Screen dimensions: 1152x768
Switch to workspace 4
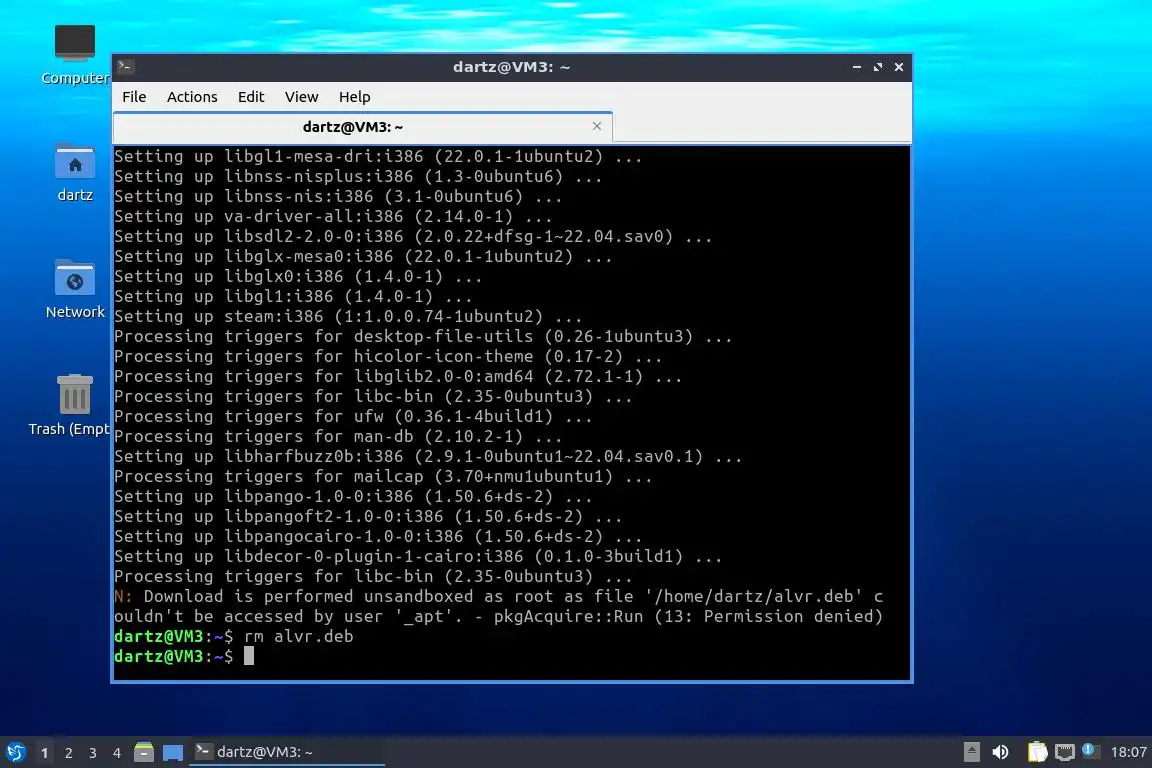[x=117, y=753]
